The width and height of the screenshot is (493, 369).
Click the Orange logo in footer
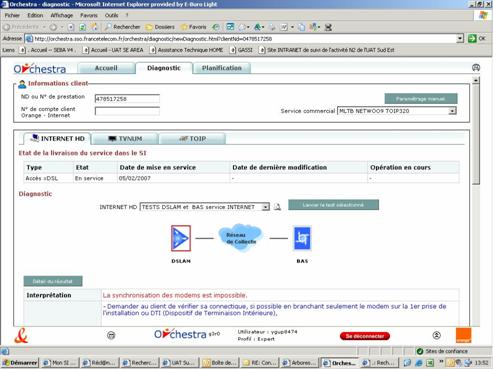click(463, 335)
